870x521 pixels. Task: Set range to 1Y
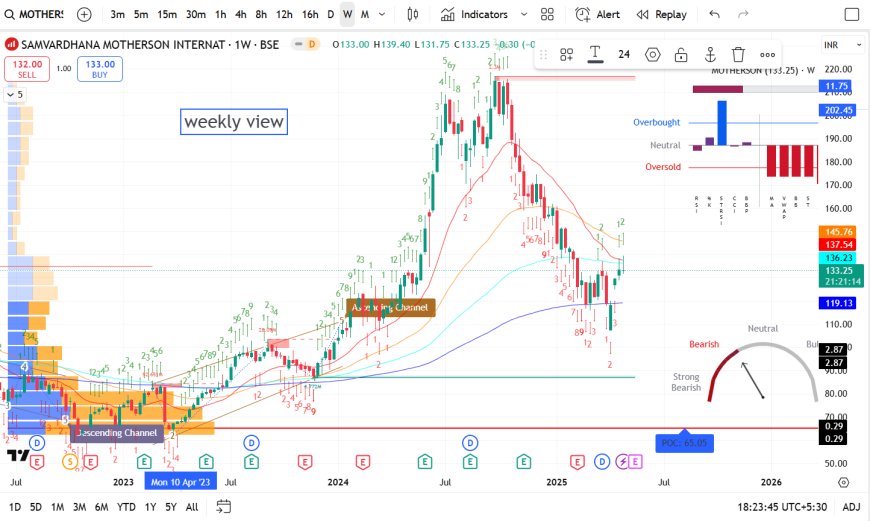click(x=150, y=507)
